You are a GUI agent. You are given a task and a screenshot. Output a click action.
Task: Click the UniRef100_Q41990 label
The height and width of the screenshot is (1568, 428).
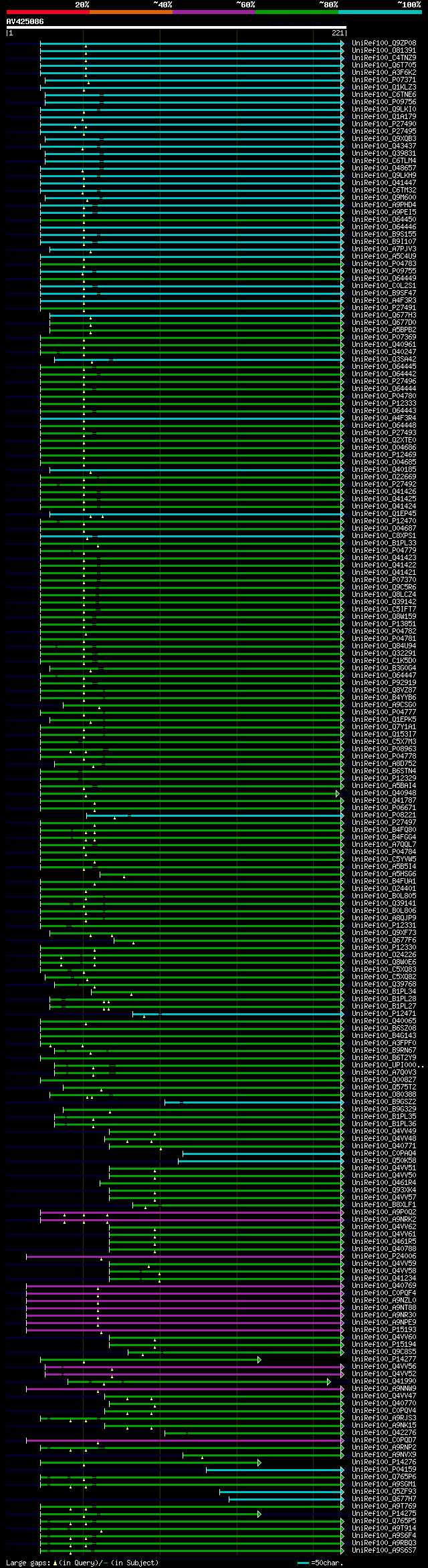click(384, 1381)
